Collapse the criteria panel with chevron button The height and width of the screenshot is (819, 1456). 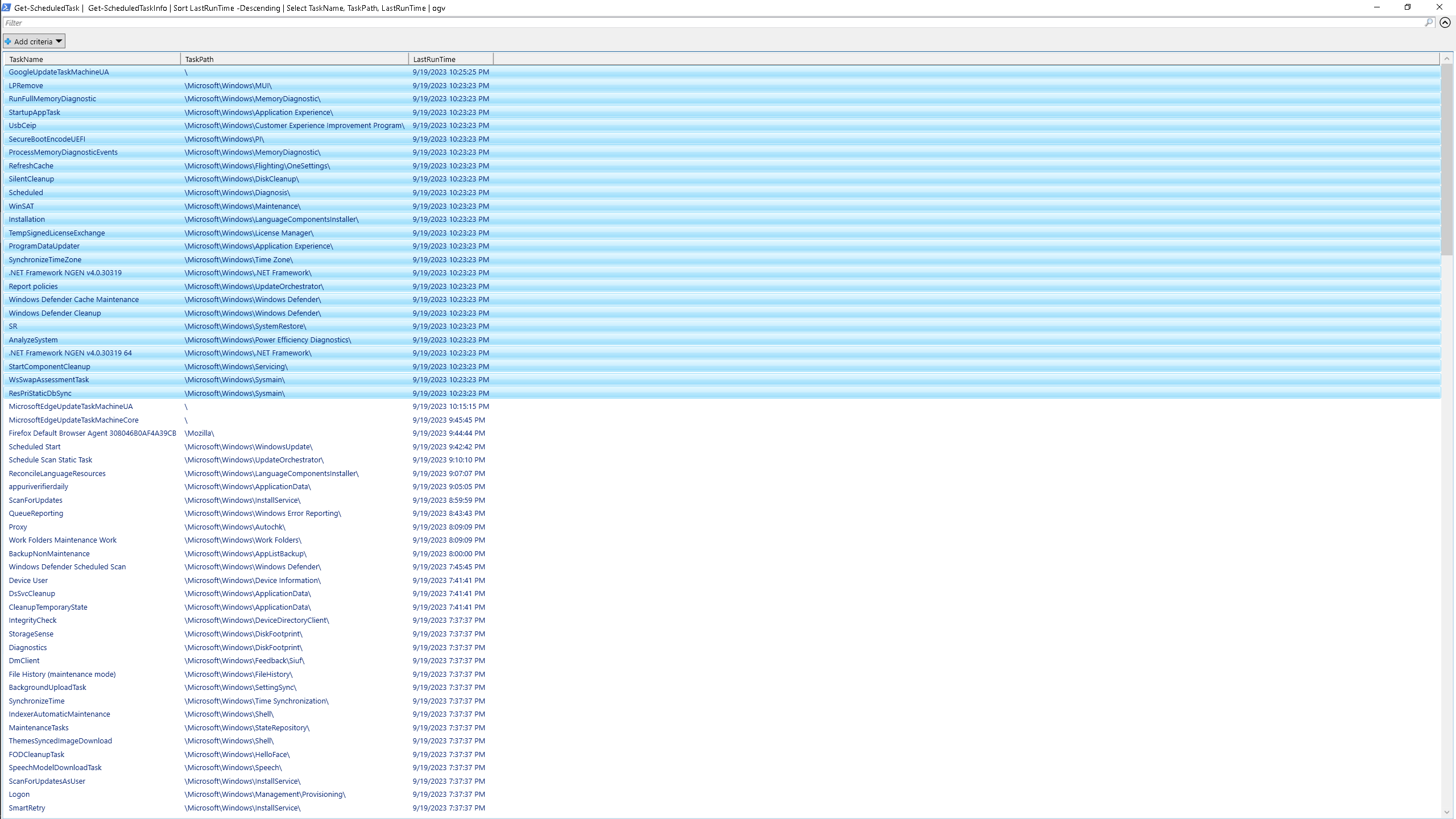(x=1445, y=23)
